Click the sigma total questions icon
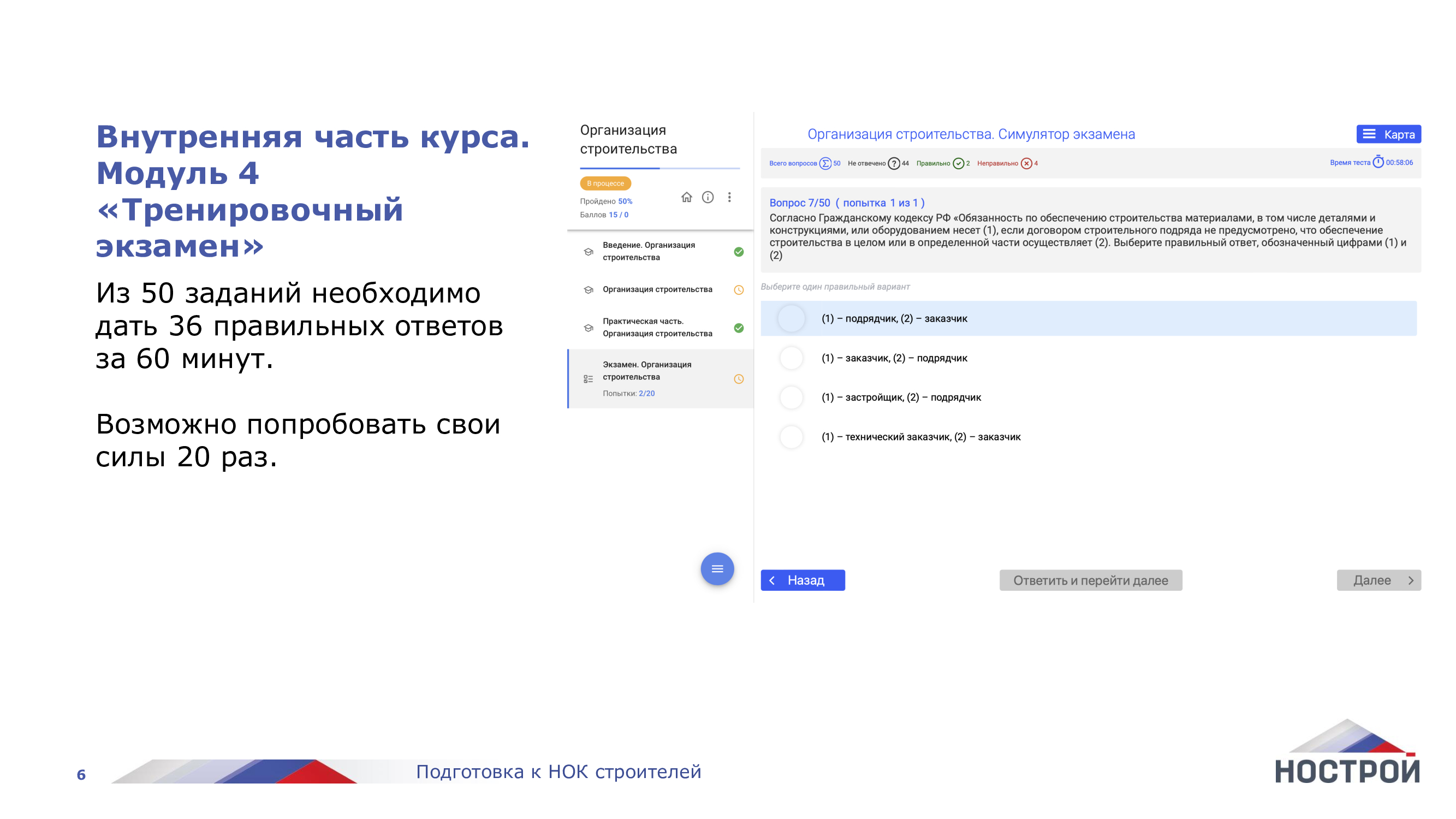 pyautogui.click(x=825, y=163)
